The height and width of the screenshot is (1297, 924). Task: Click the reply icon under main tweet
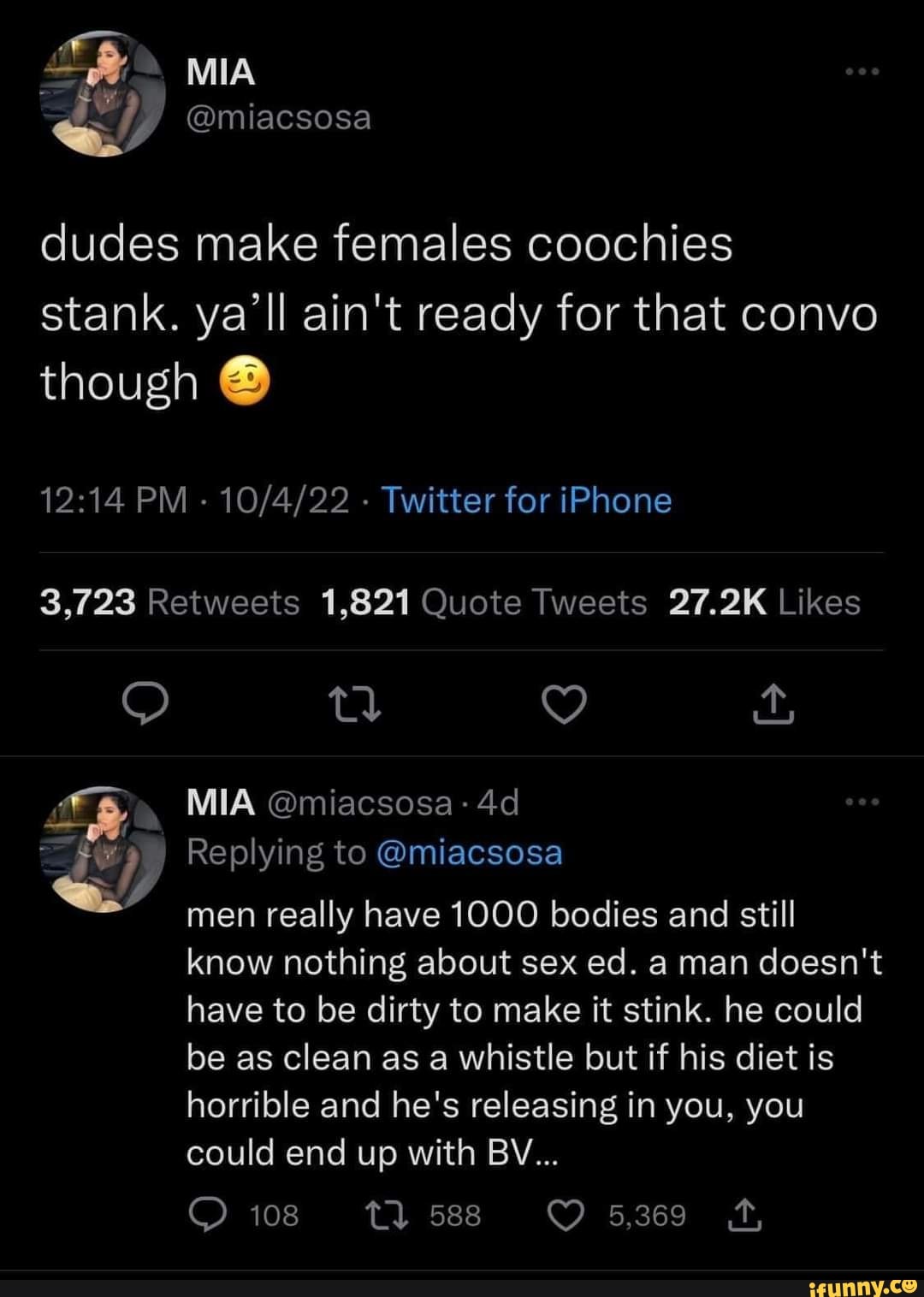coord(144,705)
